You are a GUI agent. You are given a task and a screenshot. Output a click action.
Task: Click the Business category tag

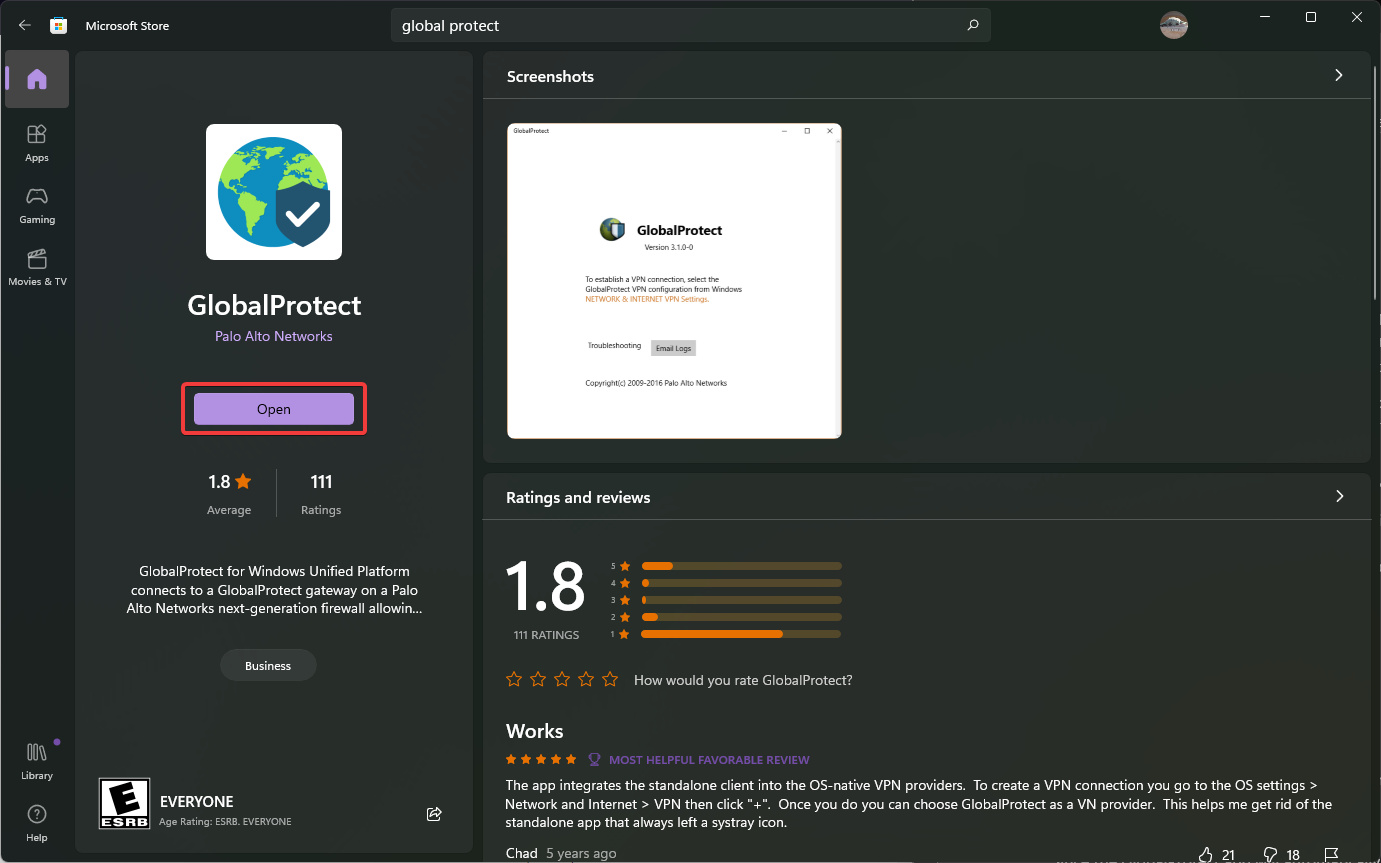click(268, 666)
